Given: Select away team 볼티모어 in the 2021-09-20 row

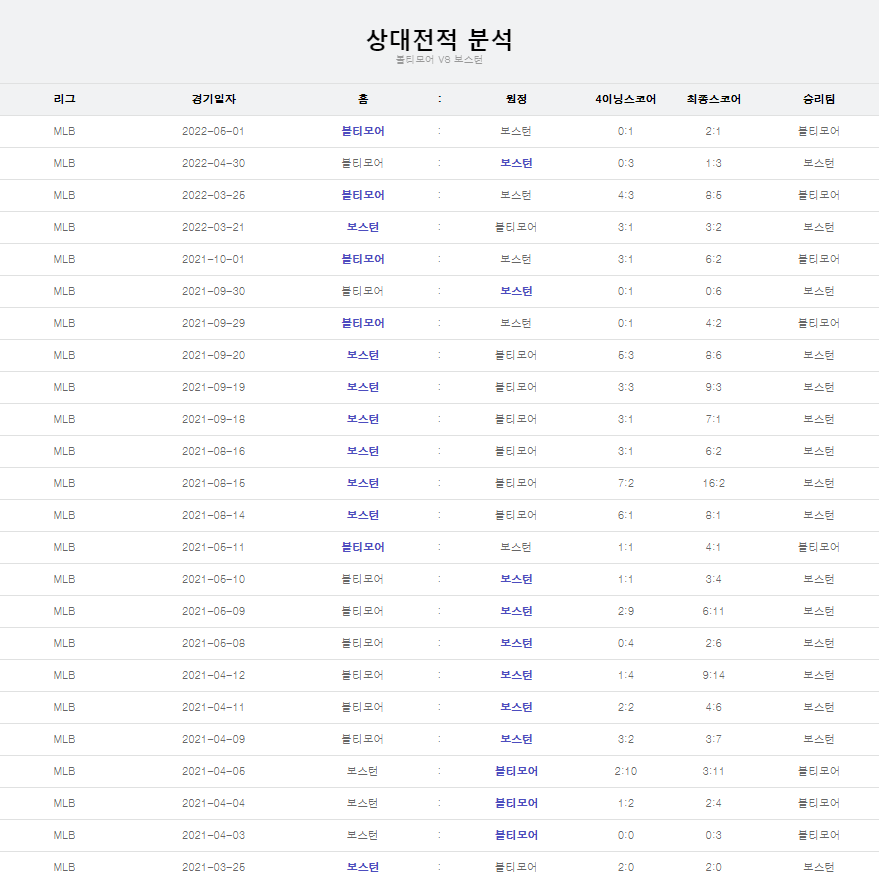Looking at the screenshot, I should (516, 356).
